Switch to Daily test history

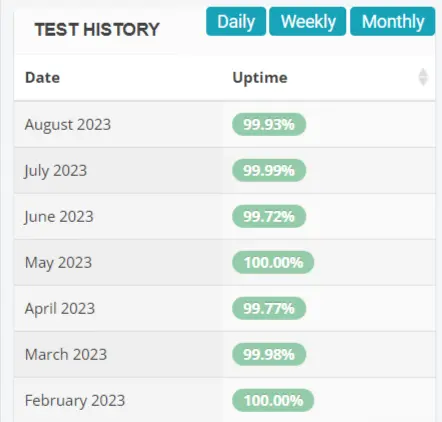pos(236,21)
